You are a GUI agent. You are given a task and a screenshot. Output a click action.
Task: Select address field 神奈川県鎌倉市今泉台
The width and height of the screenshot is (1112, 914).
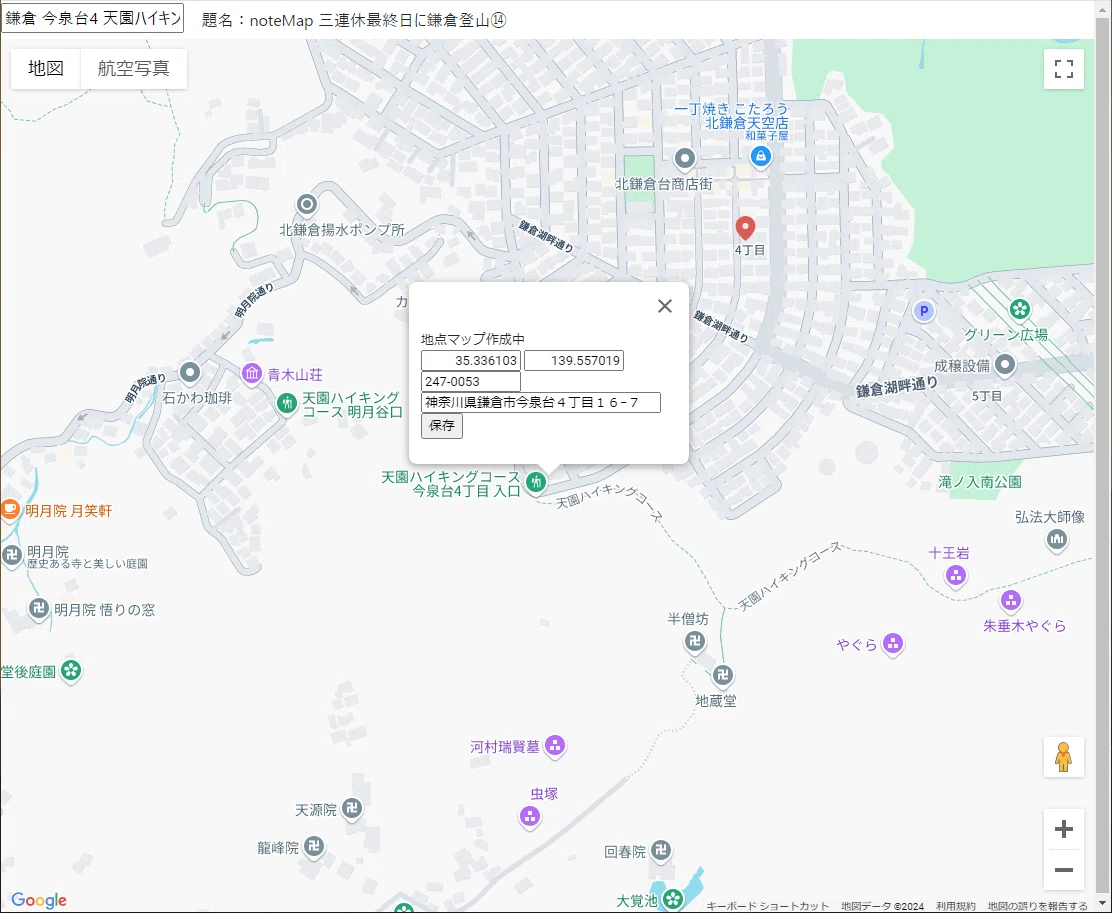(541, 403)
